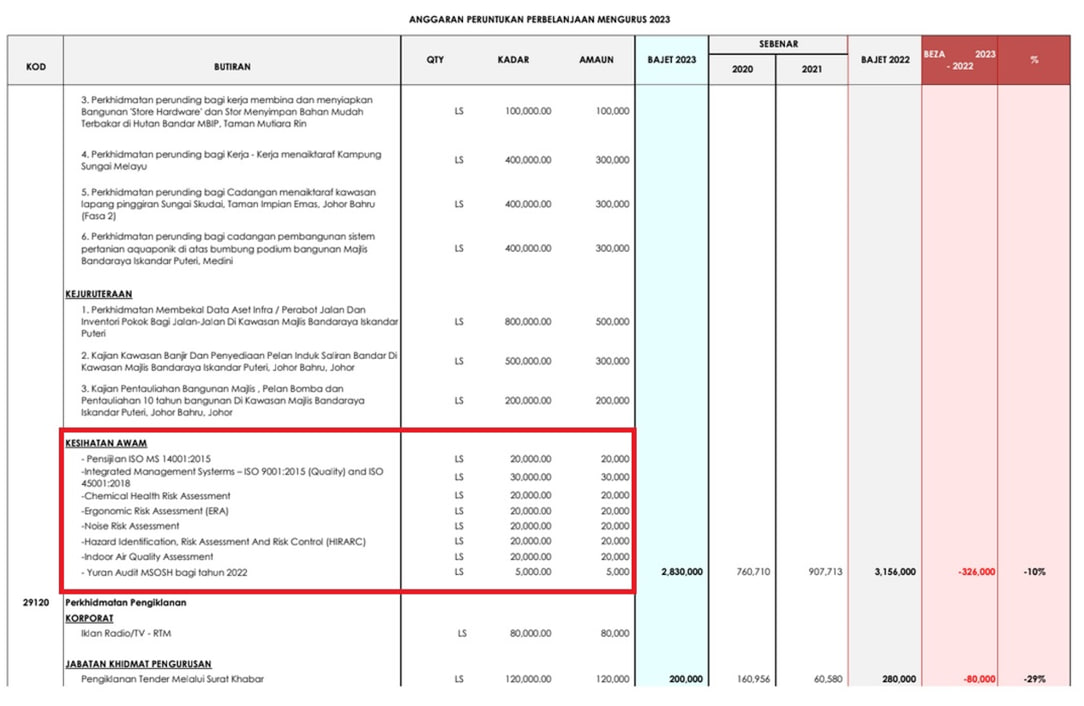Click code 29120 in KOD column
The width and height of the screenshot is (1084, 706).
[36, 603]
